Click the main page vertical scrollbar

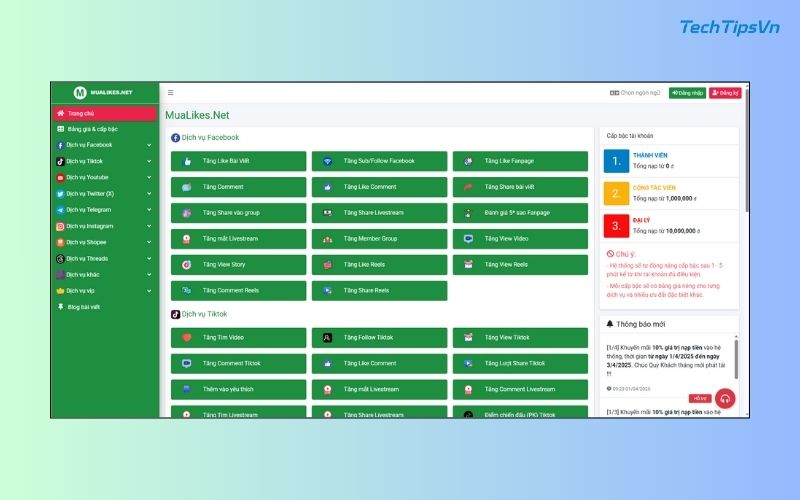[747, 151]
